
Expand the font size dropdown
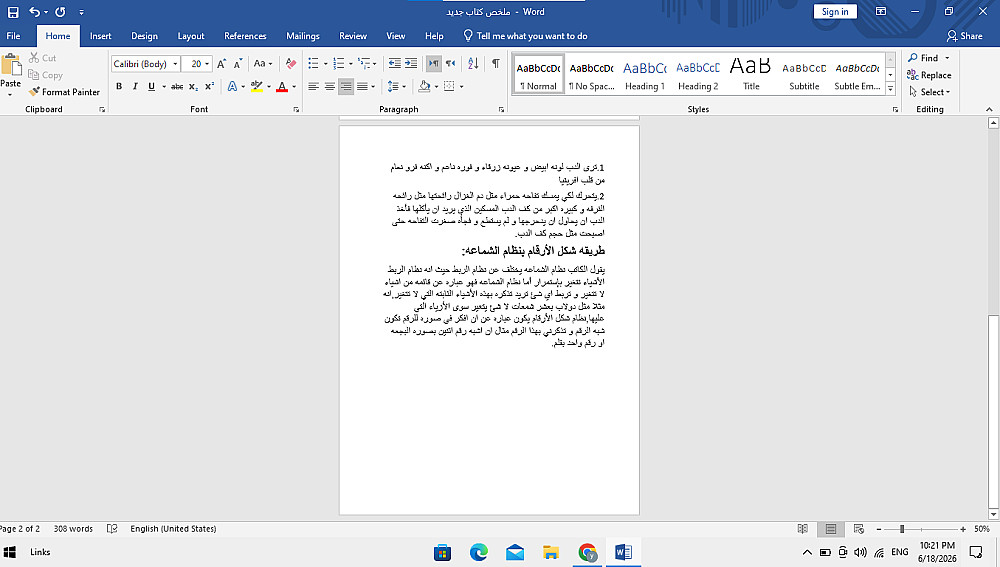point(207,64)
